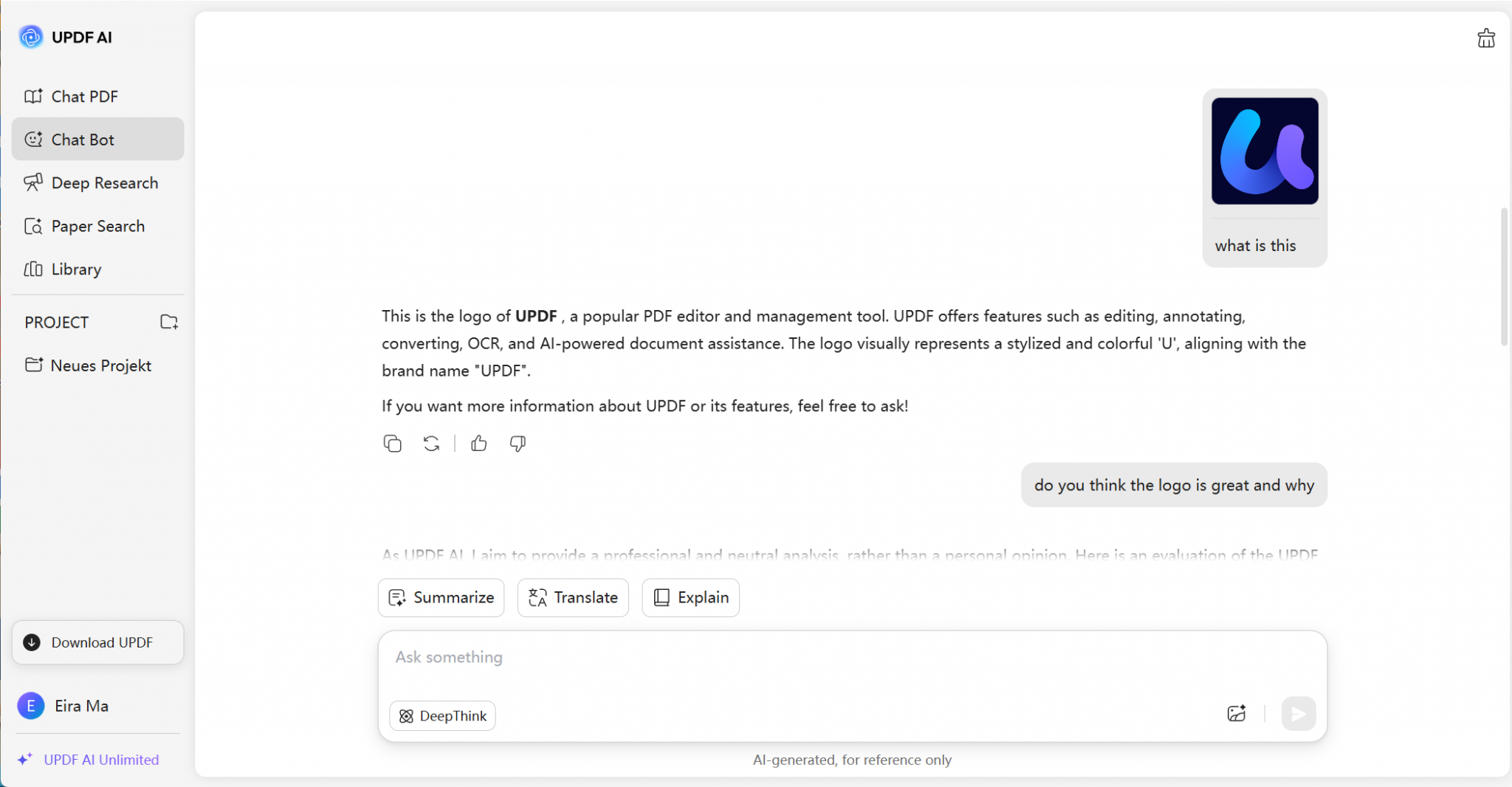
Task: Click the Download UPDF button
Action: 97,642
